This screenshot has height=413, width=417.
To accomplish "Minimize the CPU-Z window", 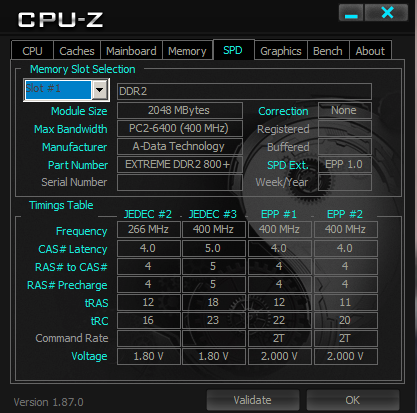I will (x=351, y=13).
